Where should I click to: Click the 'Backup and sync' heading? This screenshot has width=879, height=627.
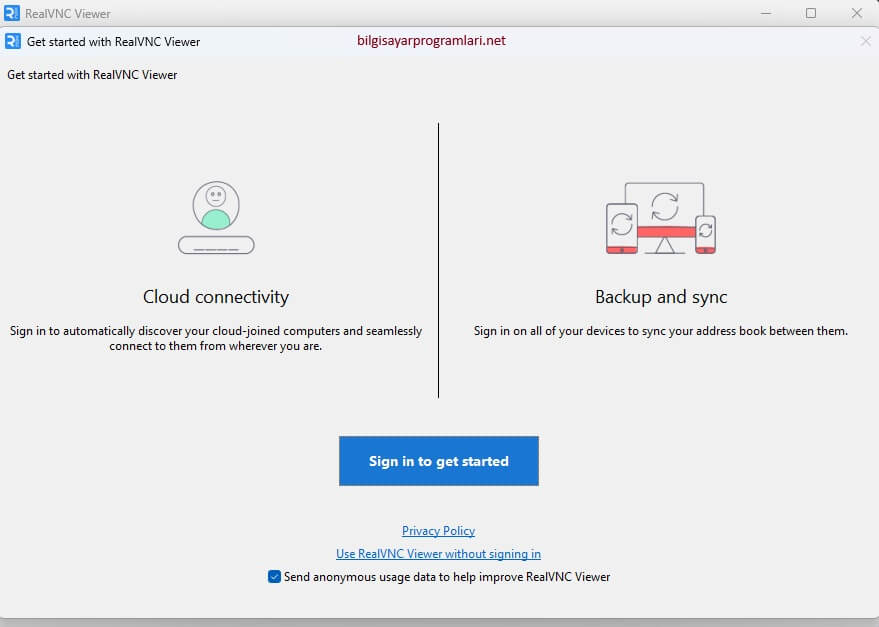pyautogui.click(x=661, y=297)
